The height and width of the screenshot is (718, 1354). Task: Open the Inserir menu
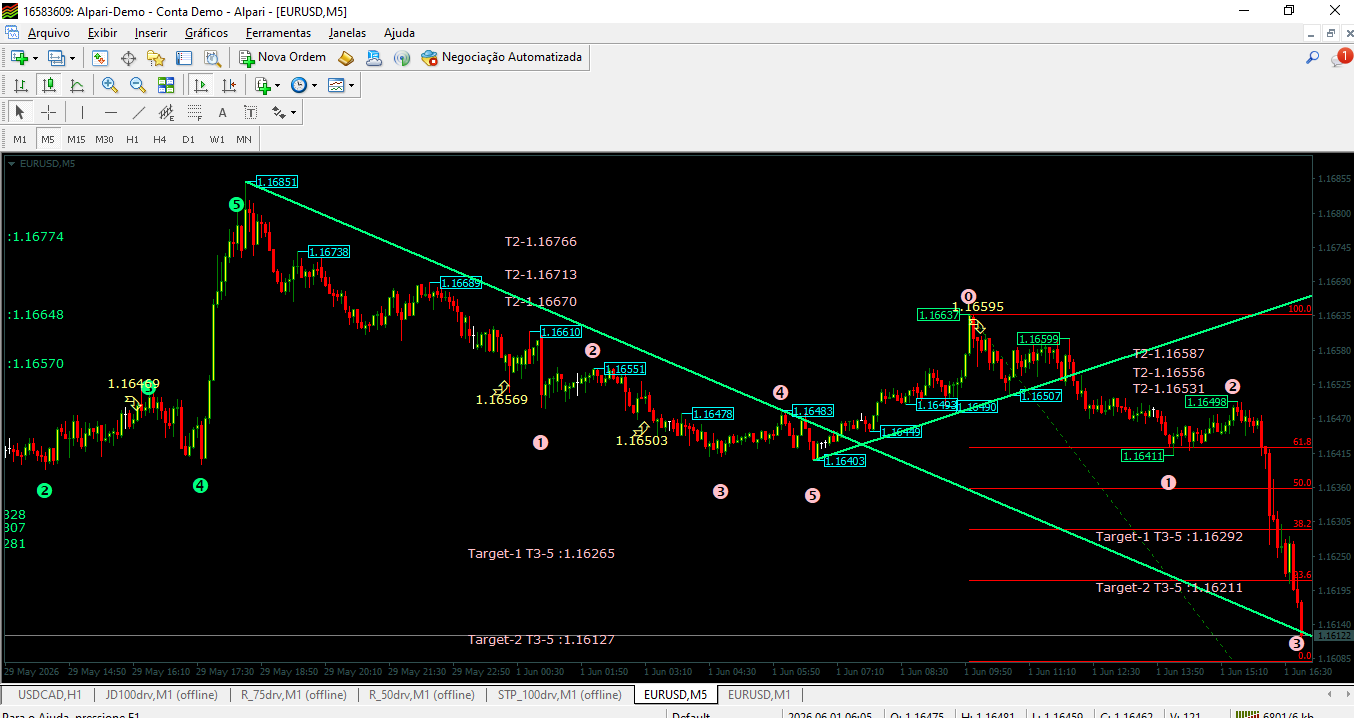(151, 32)
